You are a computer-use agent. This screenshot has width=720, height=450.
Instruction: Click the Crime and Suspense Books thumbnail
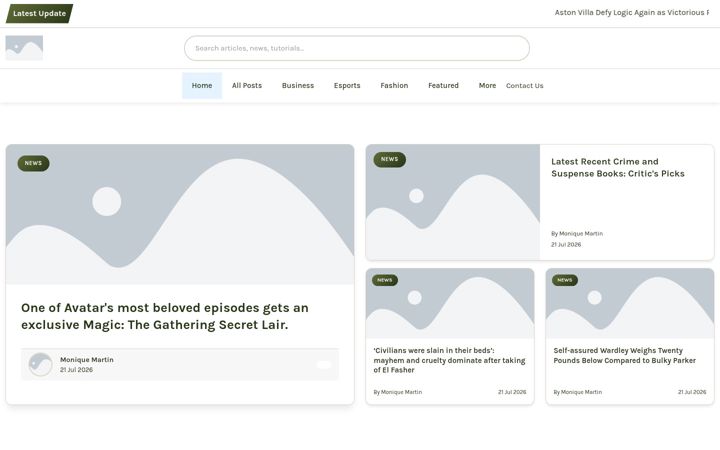[x=453, y=202]
